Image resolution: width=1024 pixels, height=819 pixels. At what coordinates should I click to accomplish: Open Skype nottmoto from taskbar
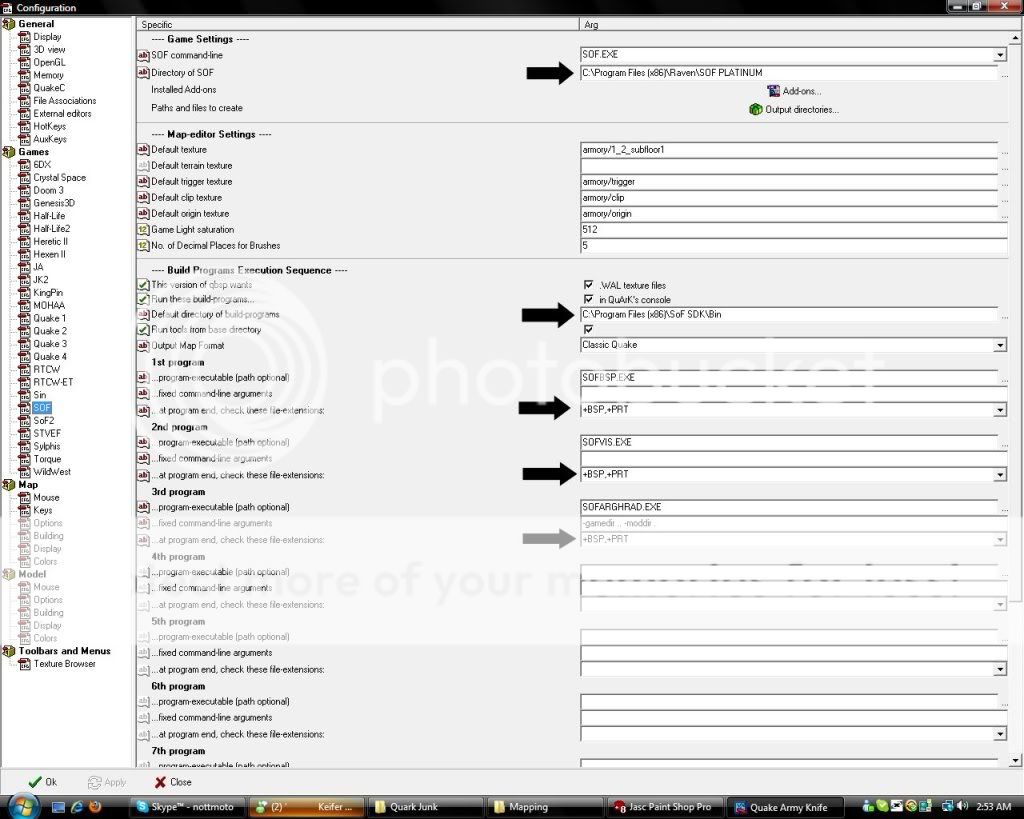187,807
